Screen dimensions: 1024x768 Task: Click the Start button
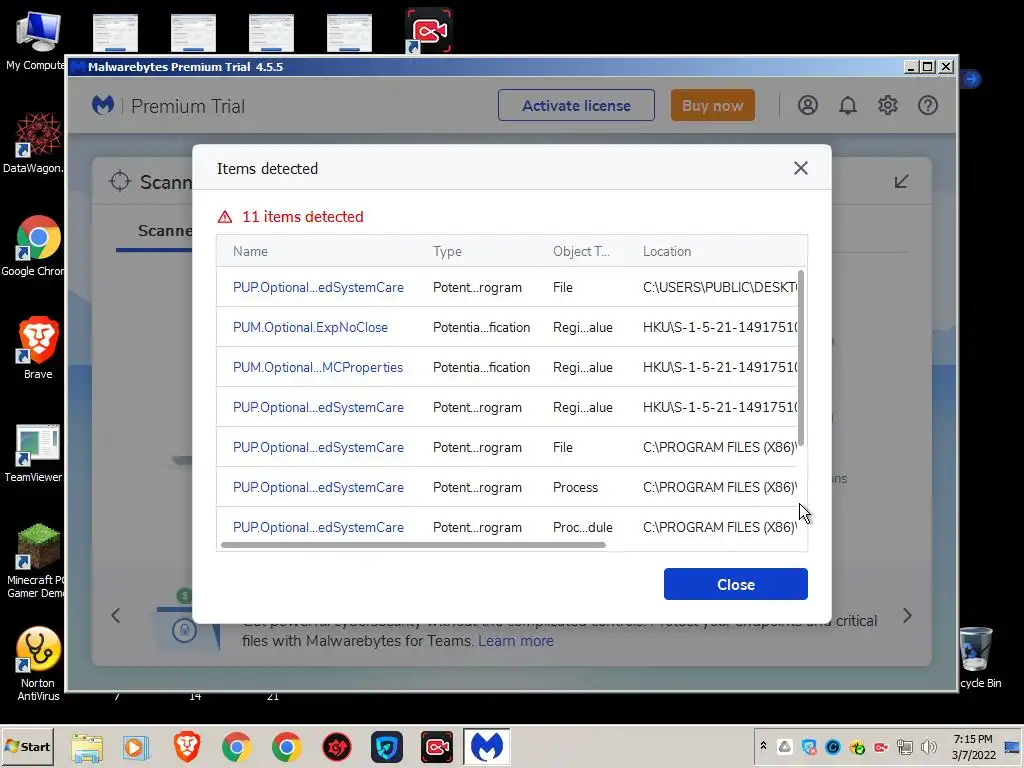click(27, 746)
